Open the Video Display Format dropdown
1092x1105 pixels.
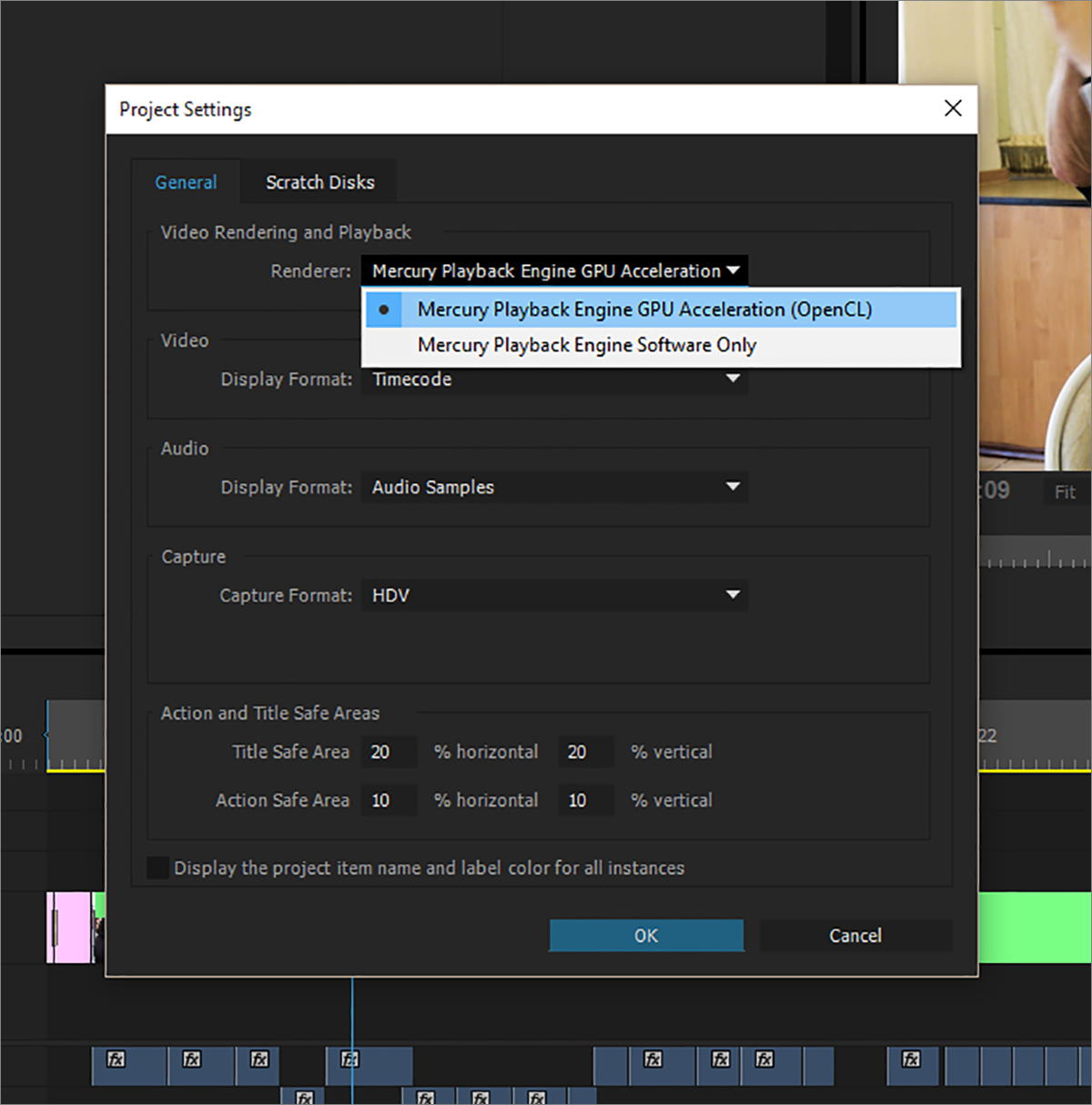point(554,380)
